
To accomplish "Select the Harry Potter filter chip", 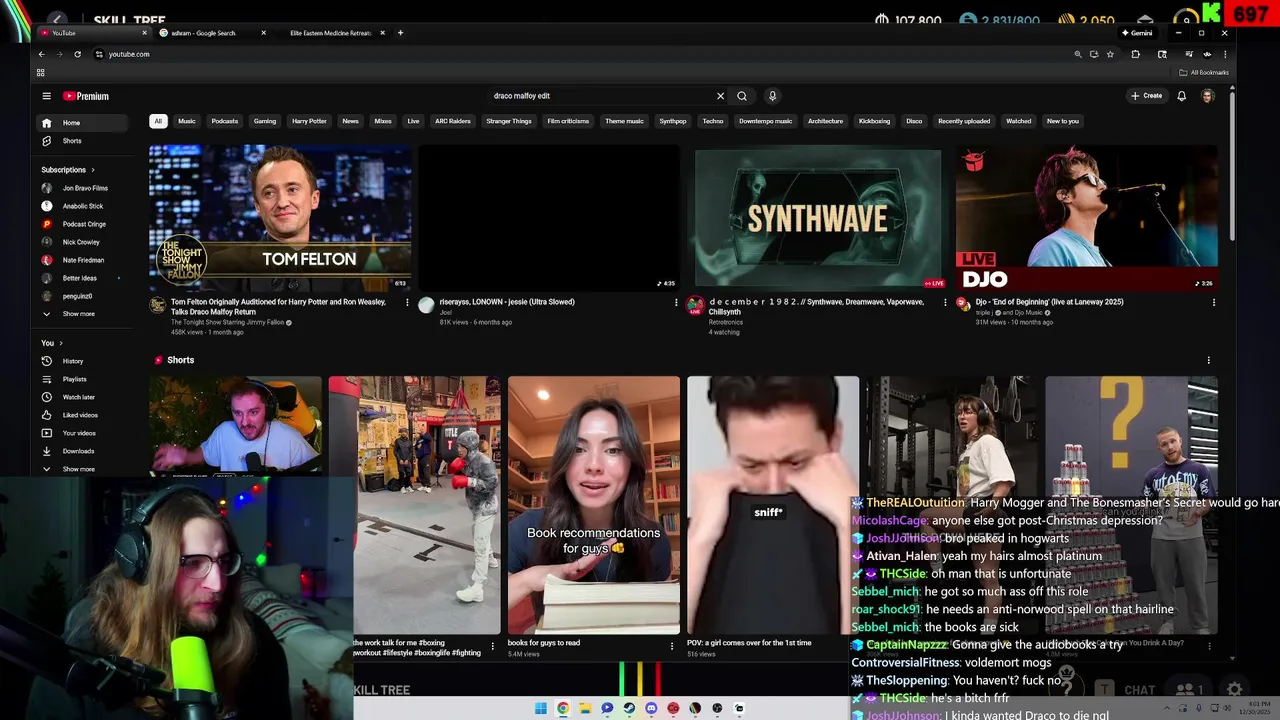I will [309, 121].
